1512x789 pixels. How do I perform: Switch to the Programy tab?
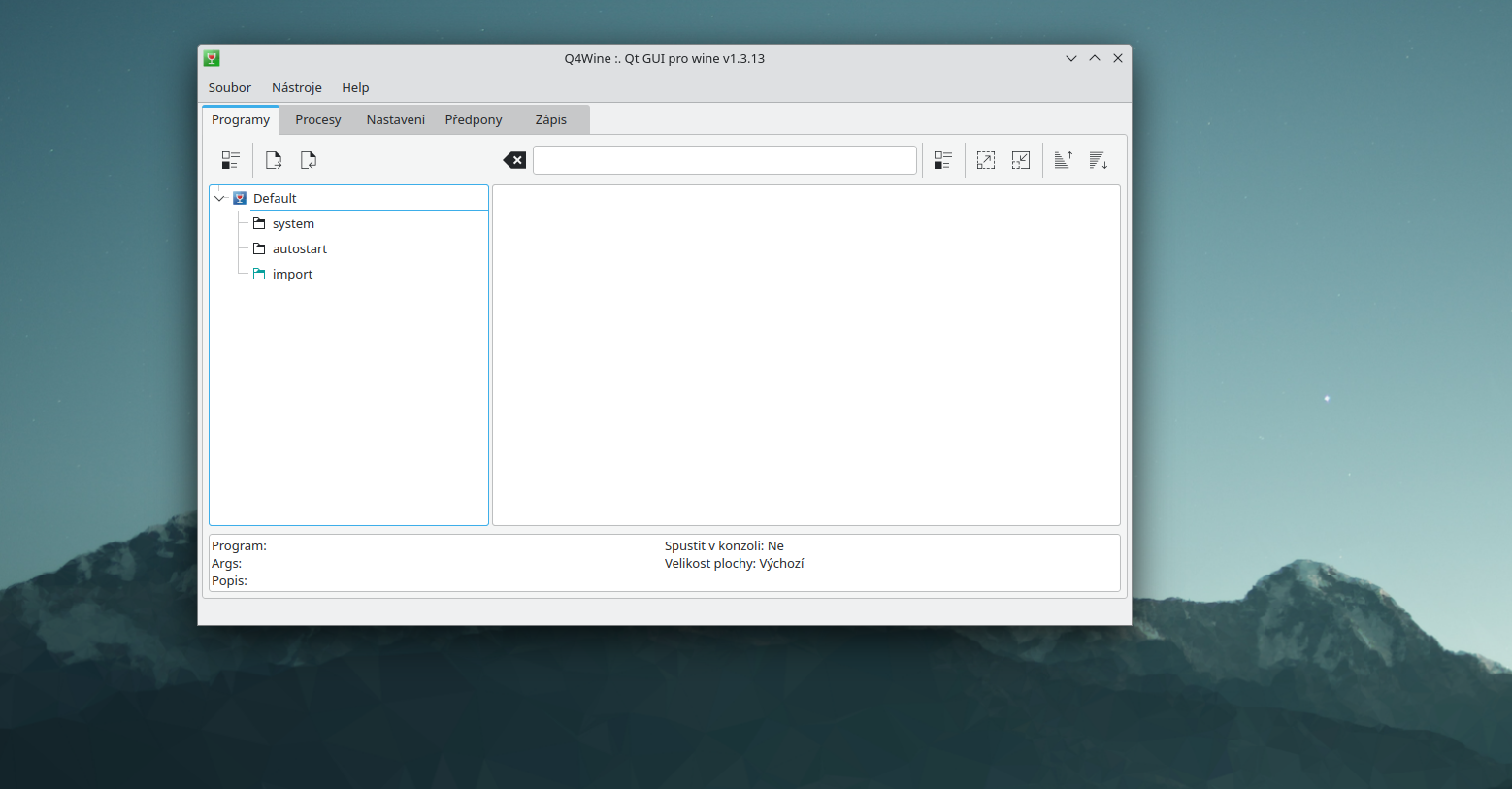coord(241,119)
